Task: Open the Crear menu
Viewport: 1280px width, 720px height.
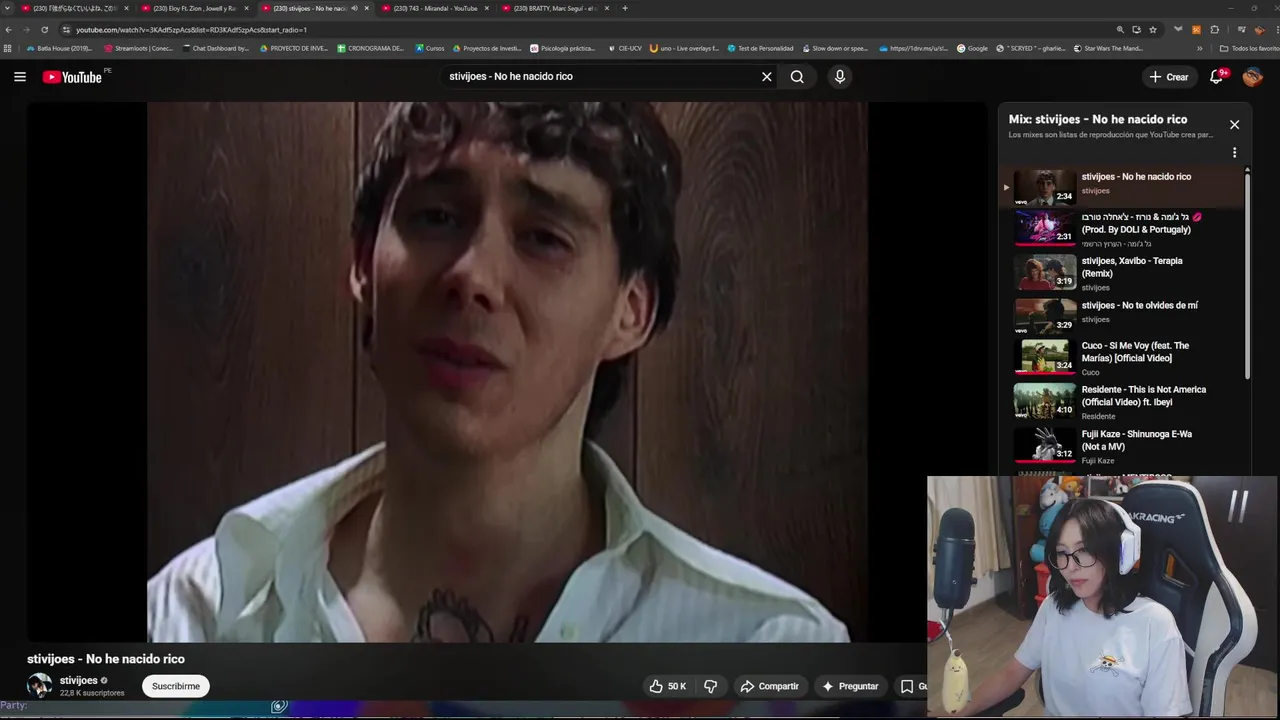Action: [x=1169, y=77]
